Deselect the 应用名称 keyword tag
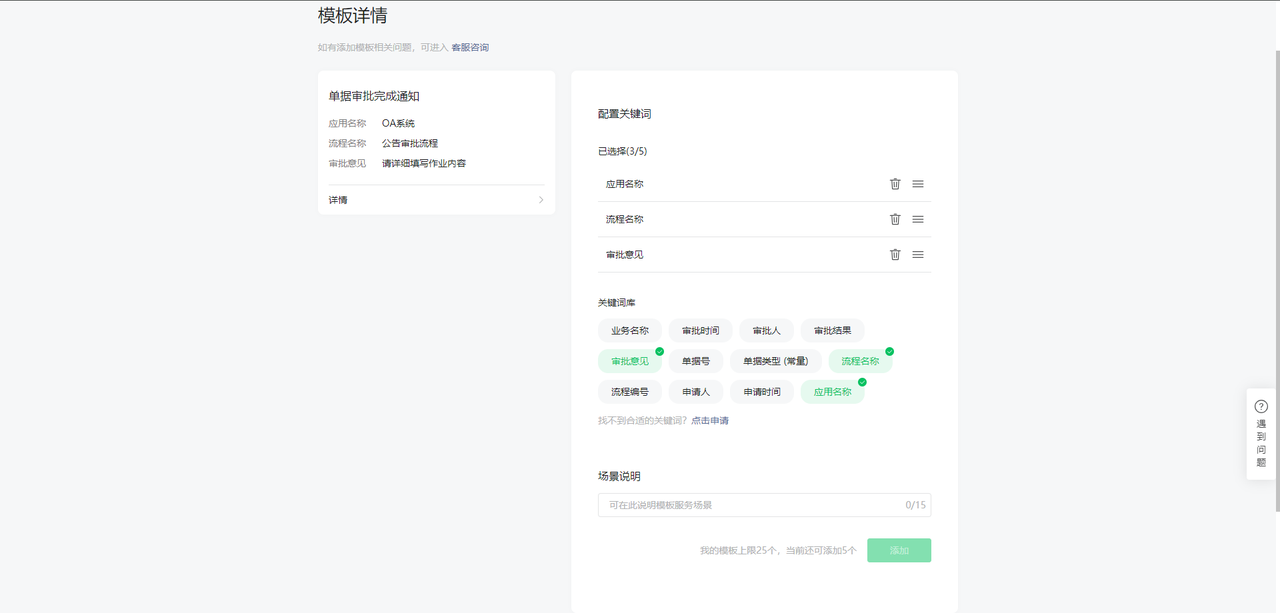The width and height of the screenshot is (1280, 613). tap(832, 392)
